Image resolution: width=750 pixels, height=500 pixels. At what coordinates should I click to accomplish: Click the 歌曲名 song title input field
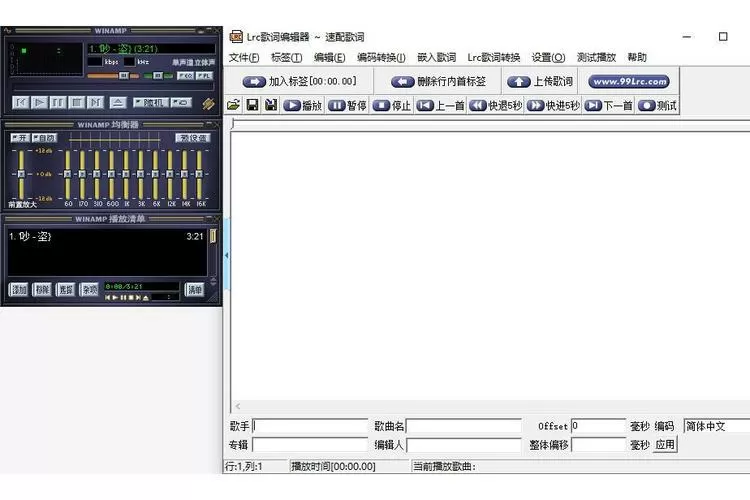pyautogui.click(x=463, y=426)
